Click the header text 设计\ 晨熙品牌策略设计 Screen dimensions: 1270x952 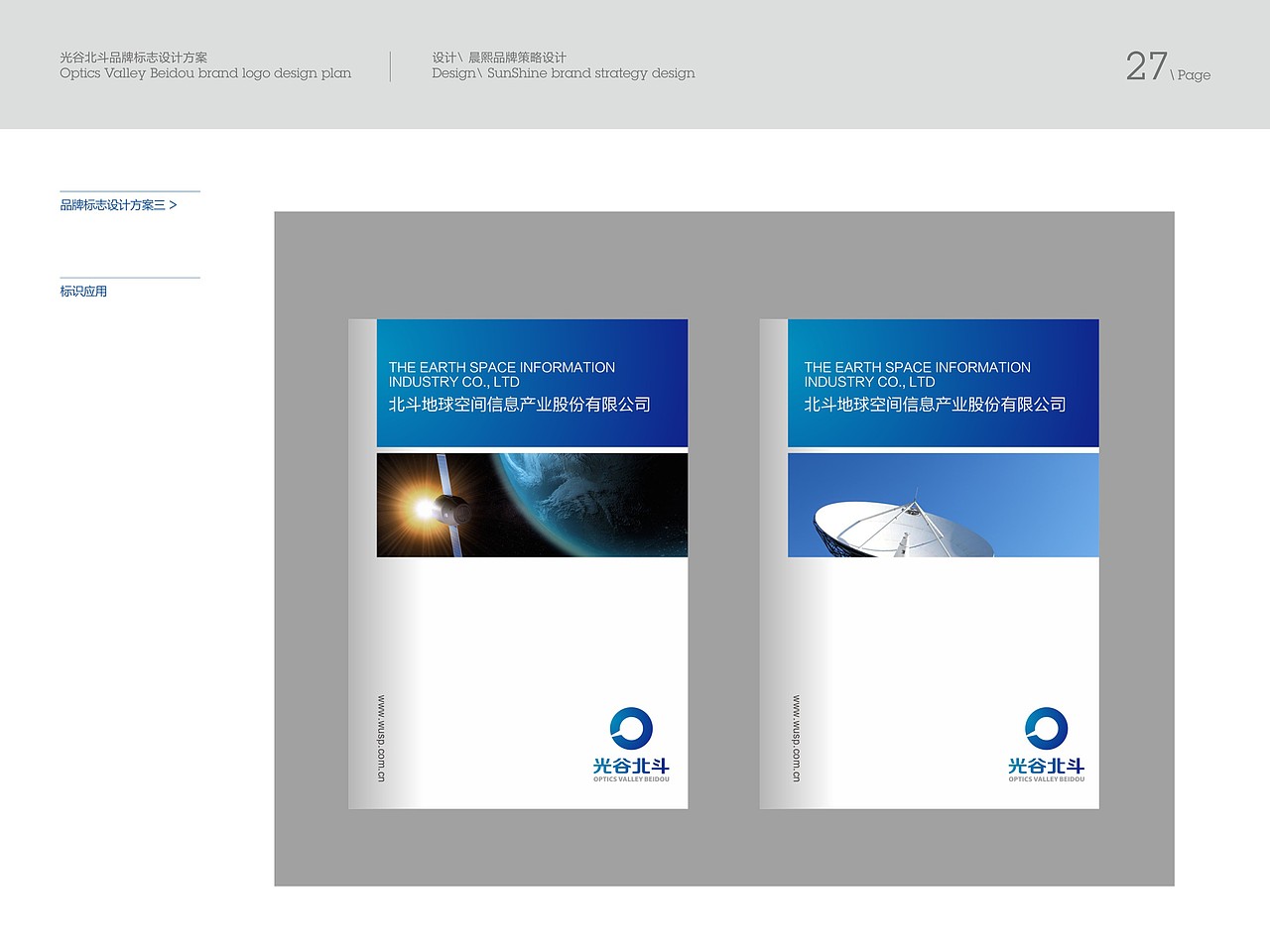coord(499,58)
